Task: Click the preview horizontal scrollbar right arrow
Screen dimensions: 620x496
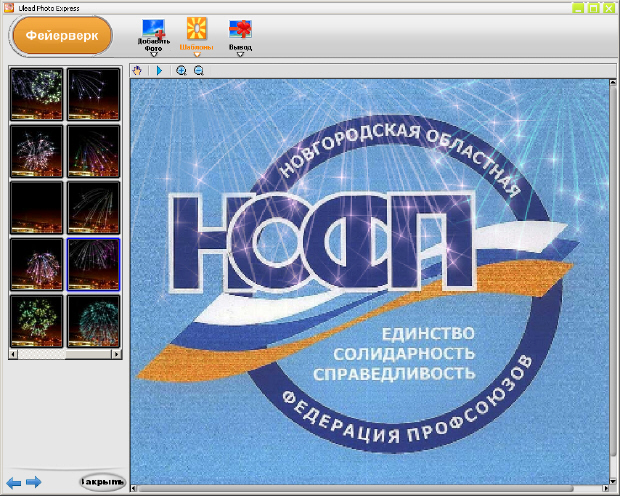Action: [606, 489]
